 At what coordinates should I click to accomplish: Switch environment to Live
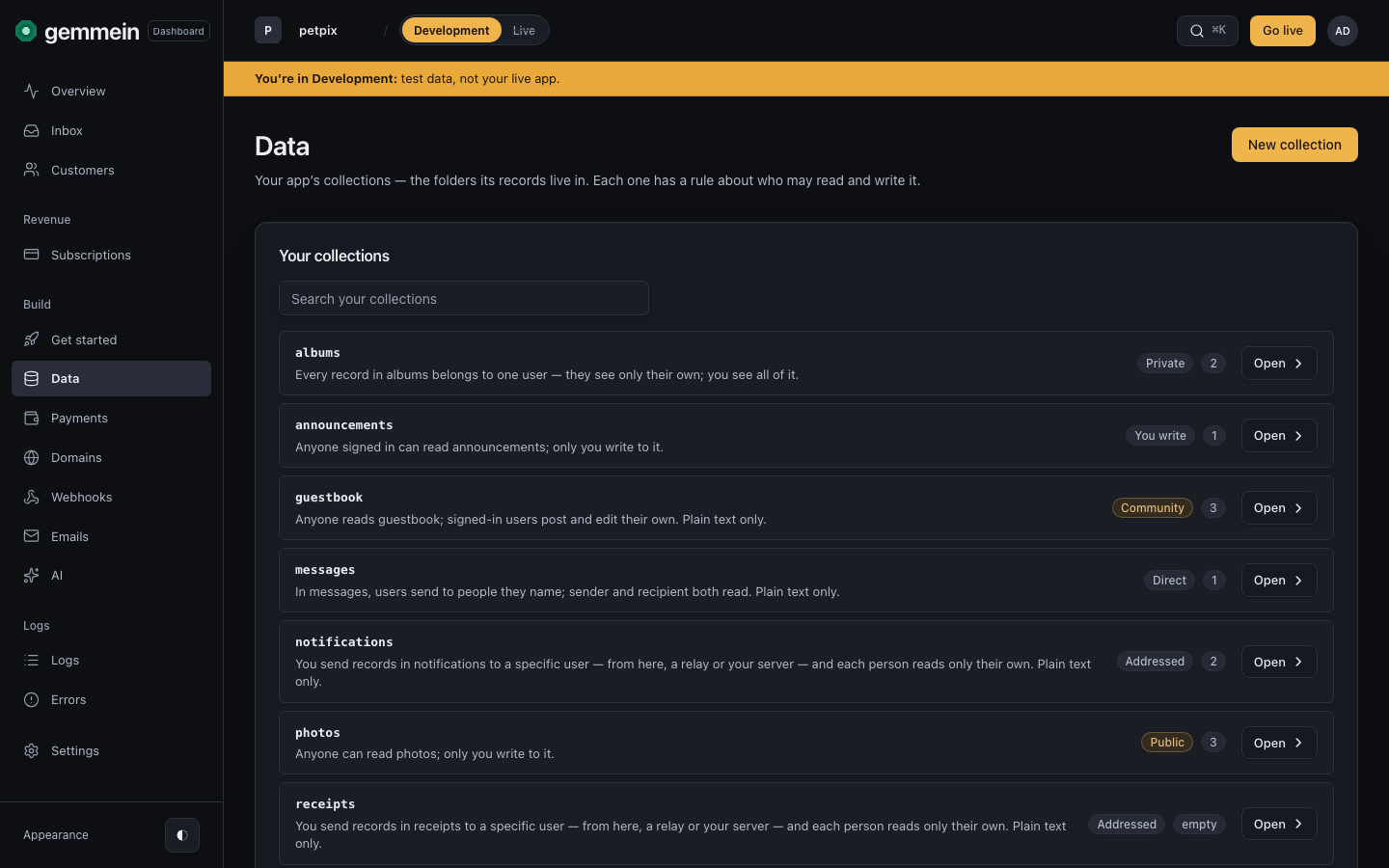tap(524, 31)
